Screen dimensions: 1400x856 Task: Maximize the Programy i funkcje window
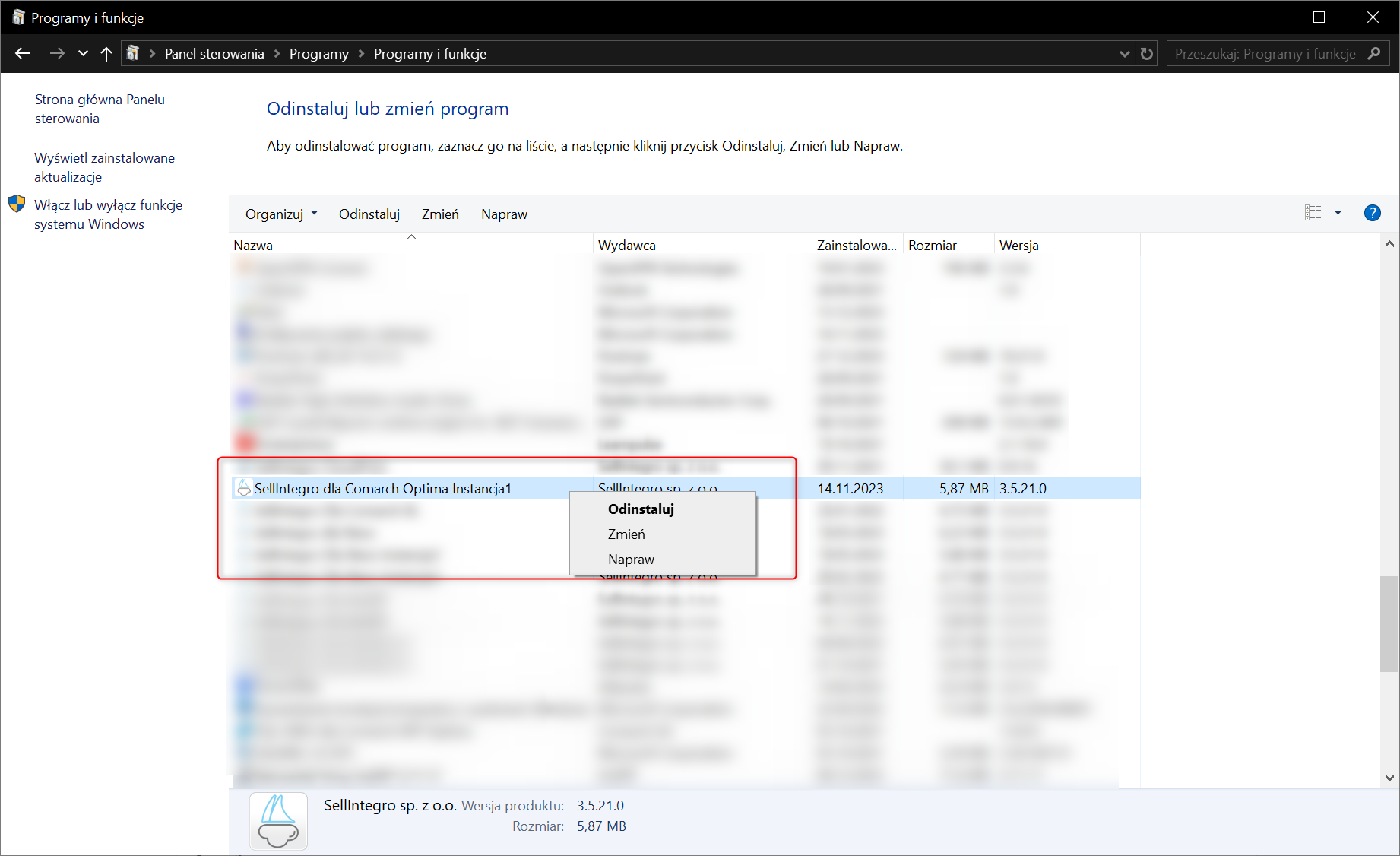(x=1319, y=17)
